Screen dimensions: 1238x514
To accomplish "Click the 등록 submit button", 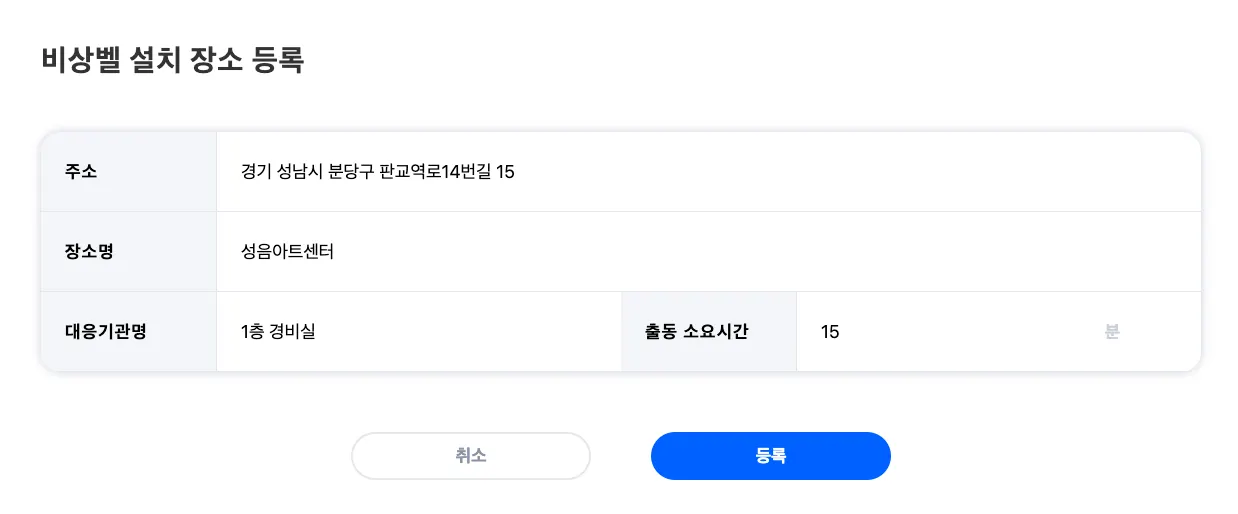I will pyautogui.click(x=770, y=456).
